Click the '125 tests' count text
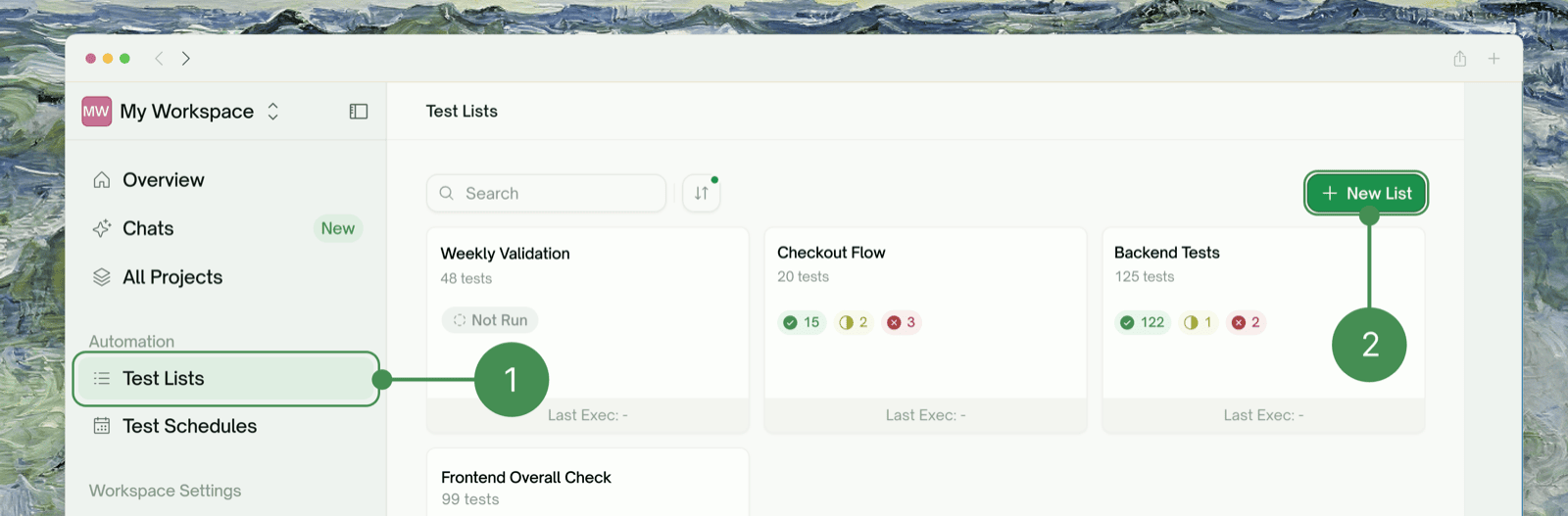The width and height of the screenshot is (1568, 516). click(x=1145, y=277)
